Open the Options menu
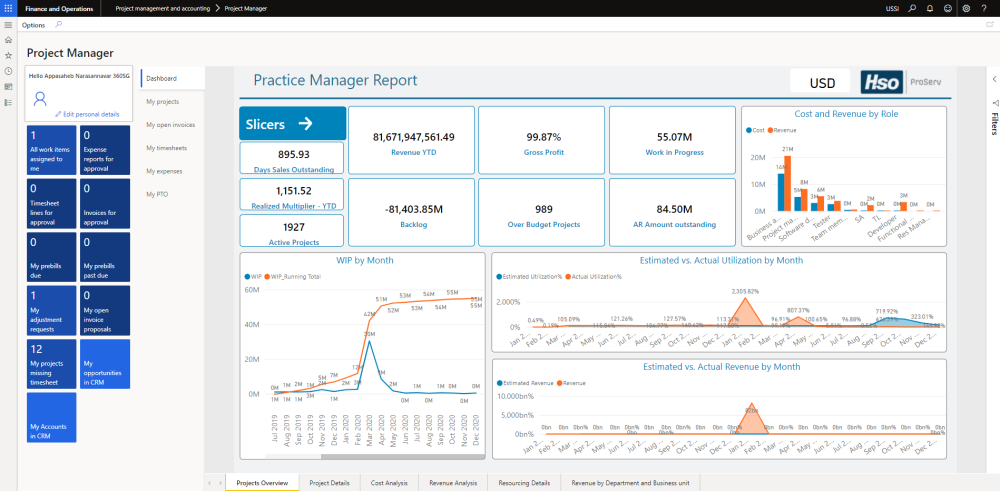The image size is (1000, 491). pos(34,25)
